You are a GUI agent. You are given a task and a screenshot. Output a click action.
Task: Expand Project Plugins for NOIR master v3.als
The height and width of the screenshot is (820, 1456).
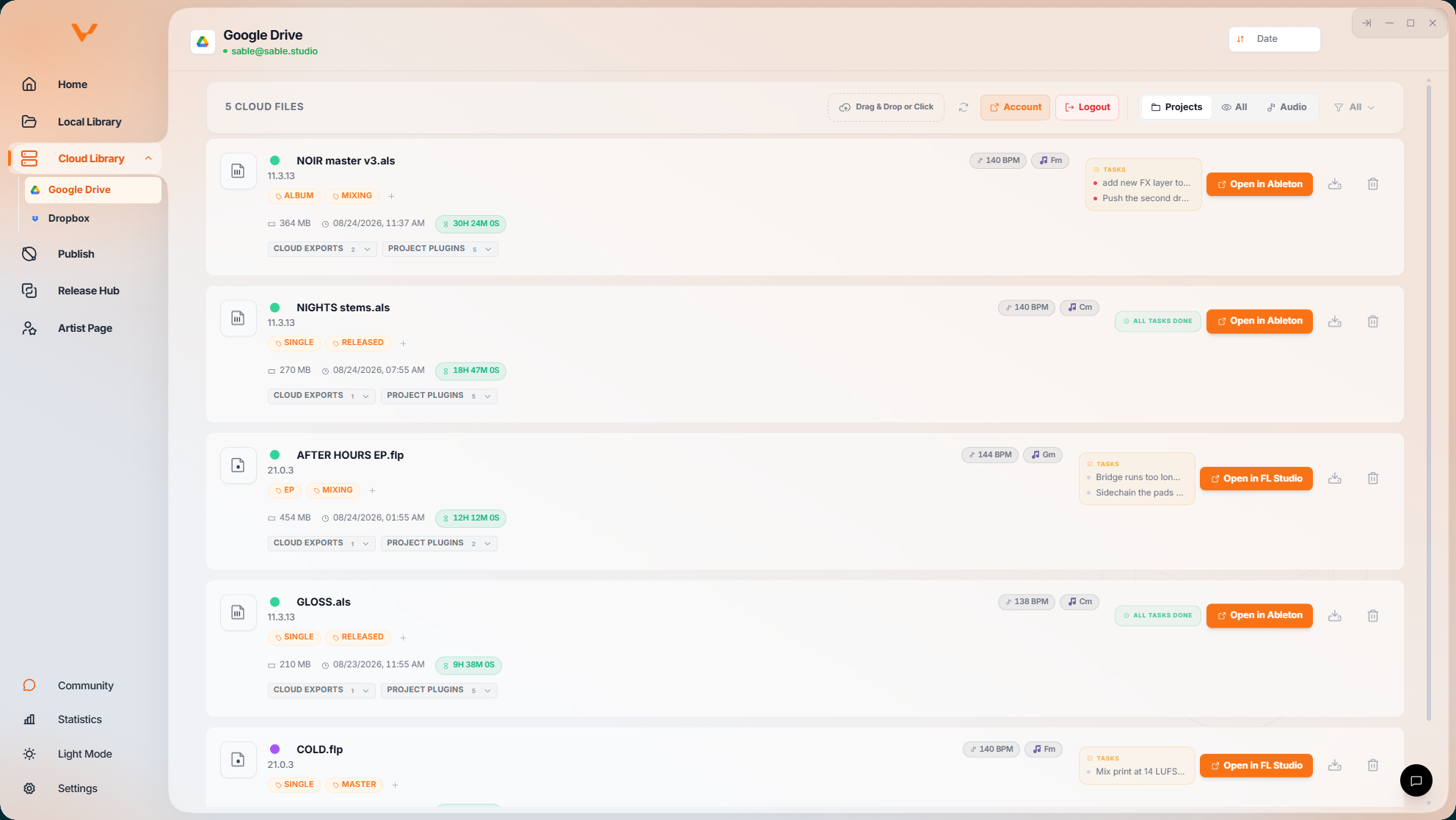[440, 249]
